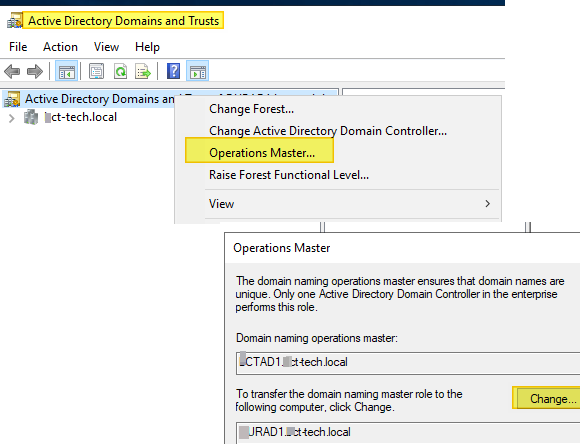Open the View menu in menu bar
Viewport: 580px width, 444px height.
coord(107,47)
